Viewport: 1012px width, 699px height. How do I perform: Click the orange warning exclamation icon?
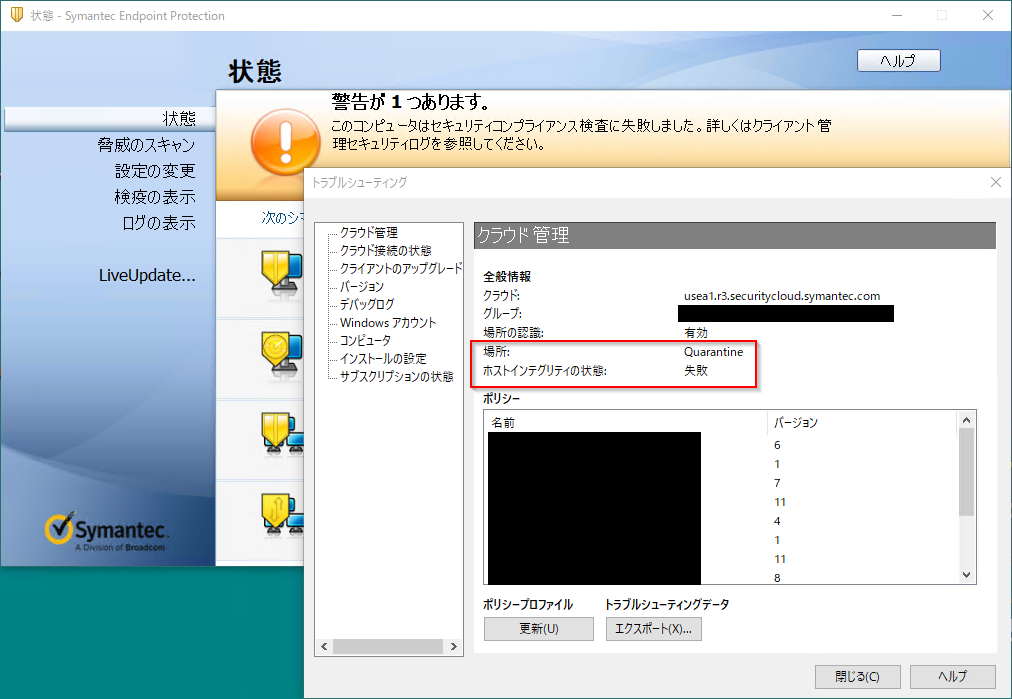(285, 142)
